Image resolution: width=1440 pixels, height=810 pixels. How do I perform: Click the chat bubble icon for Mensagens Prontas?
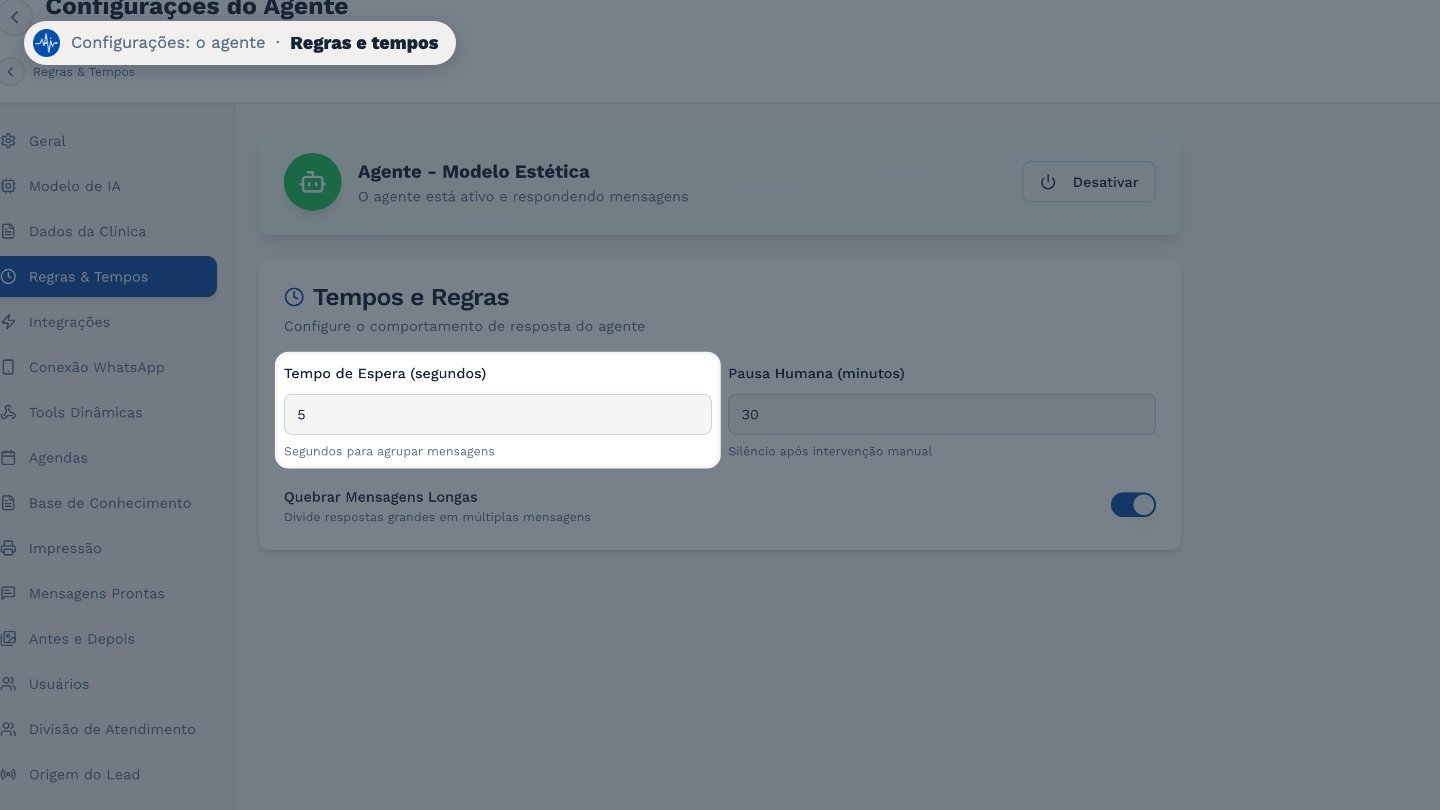point(8,593)
